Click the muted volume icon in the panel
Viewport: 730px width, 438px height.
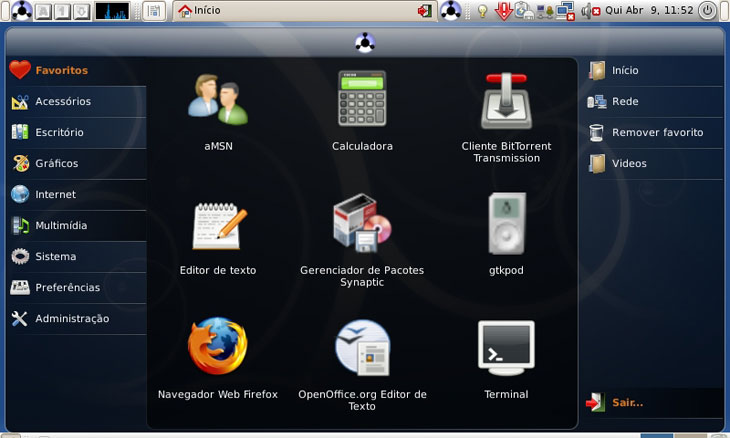coord(590,11)
